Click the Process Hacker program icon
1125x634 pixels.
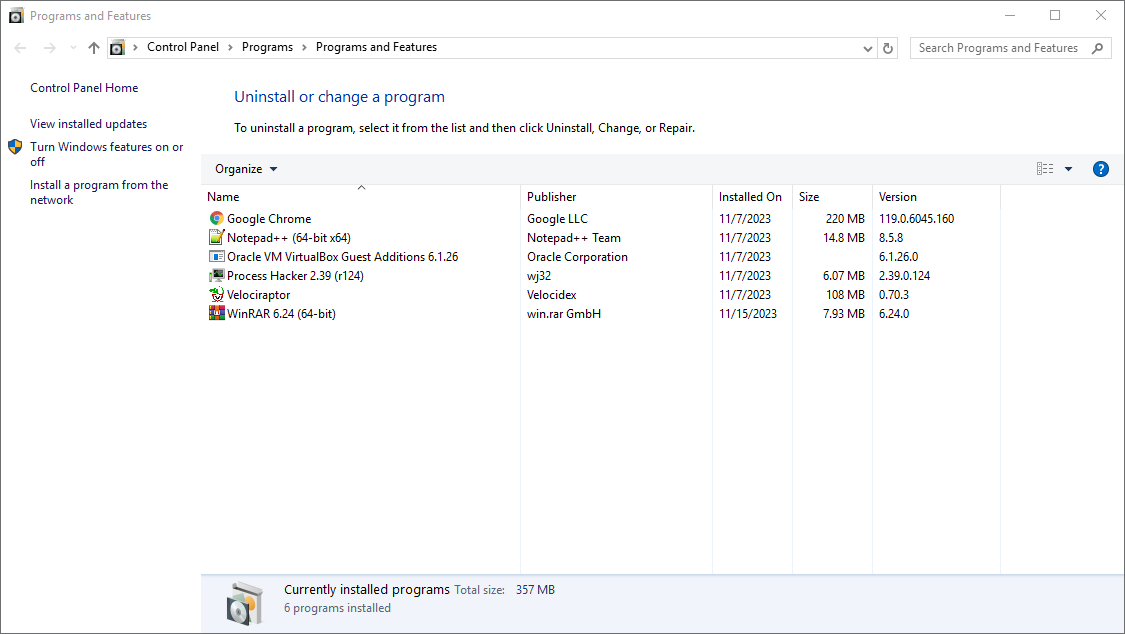[216, 275]
